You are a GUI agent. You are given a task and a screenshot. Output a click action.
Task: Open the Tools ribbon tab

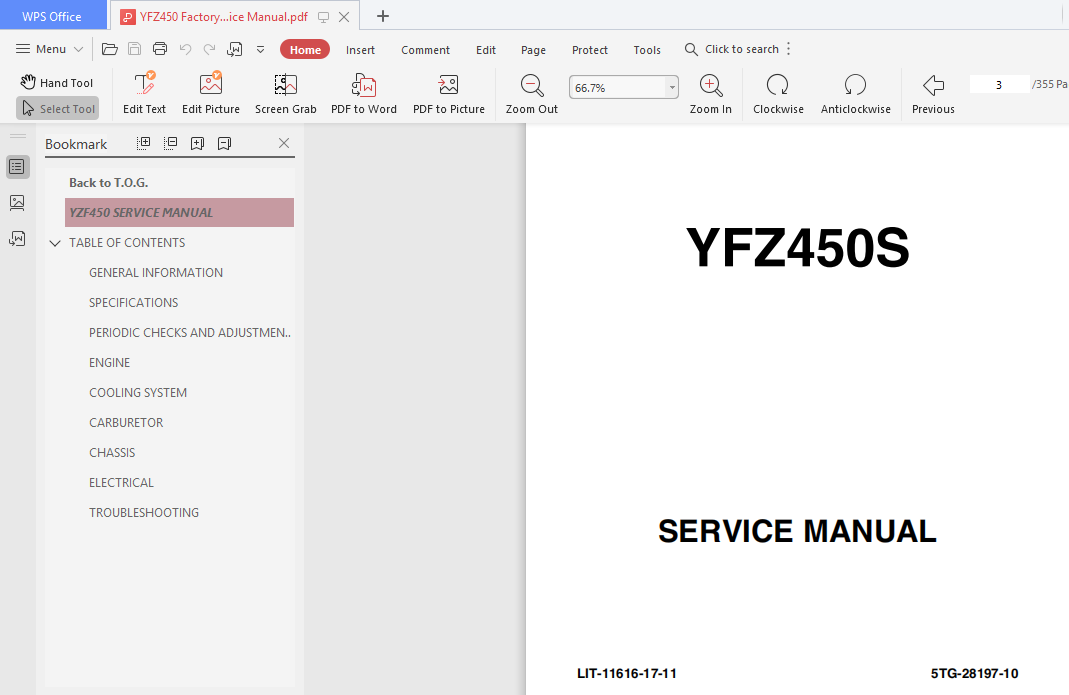click(x=647, y=50)
